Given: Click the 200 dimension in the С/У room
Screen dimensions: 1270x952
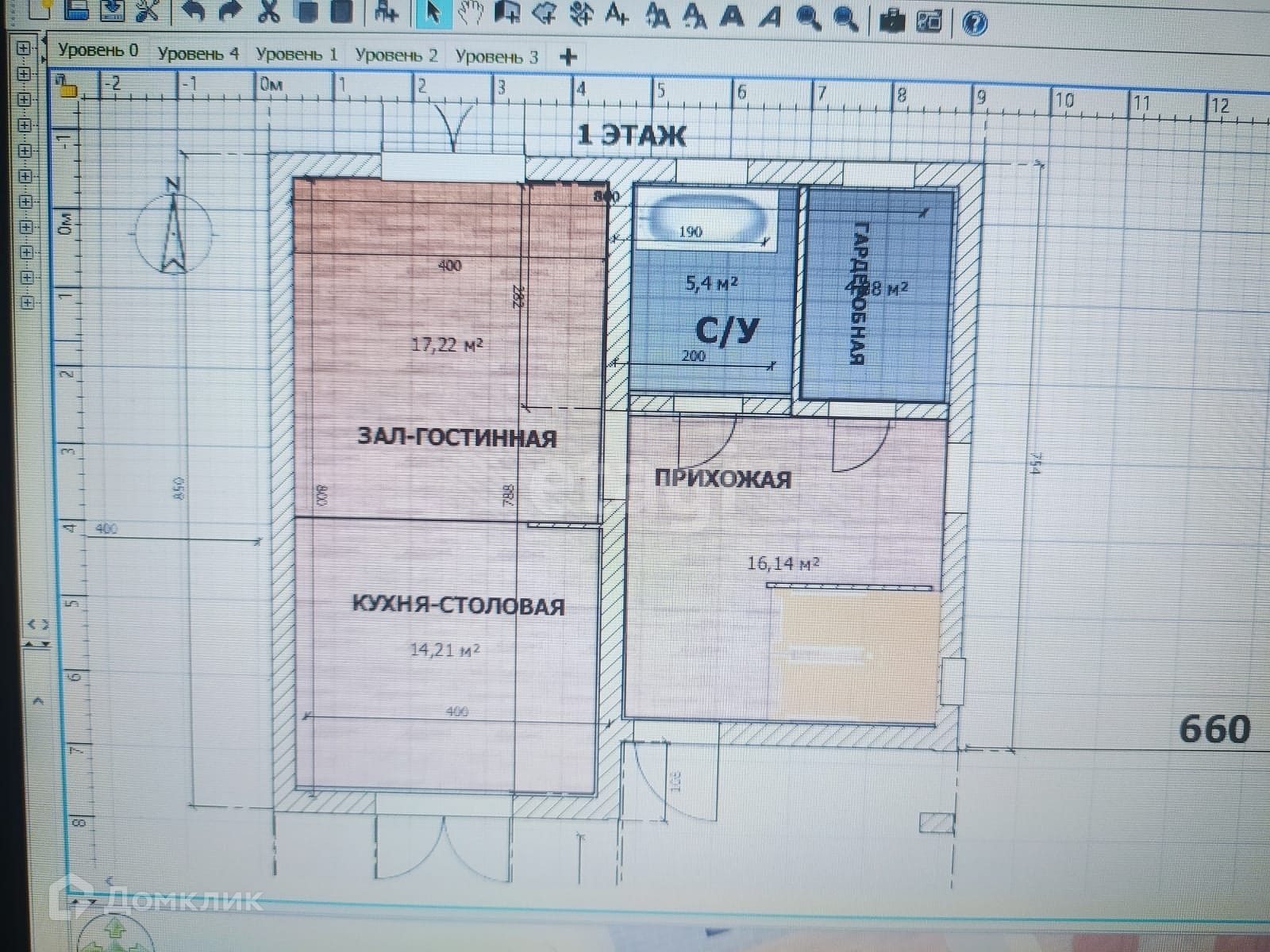Looking at the screenshot, I should pos(693,355).
